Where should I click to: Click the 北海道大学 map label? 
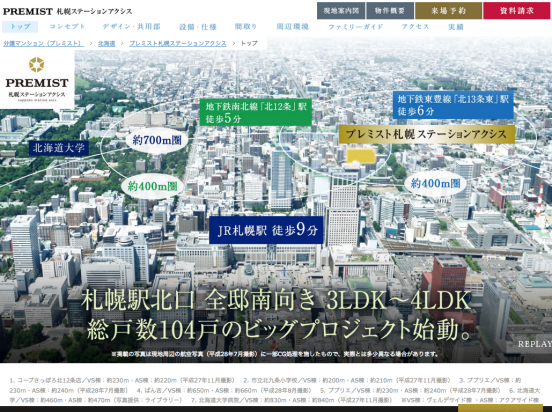[x=59, y=148]
